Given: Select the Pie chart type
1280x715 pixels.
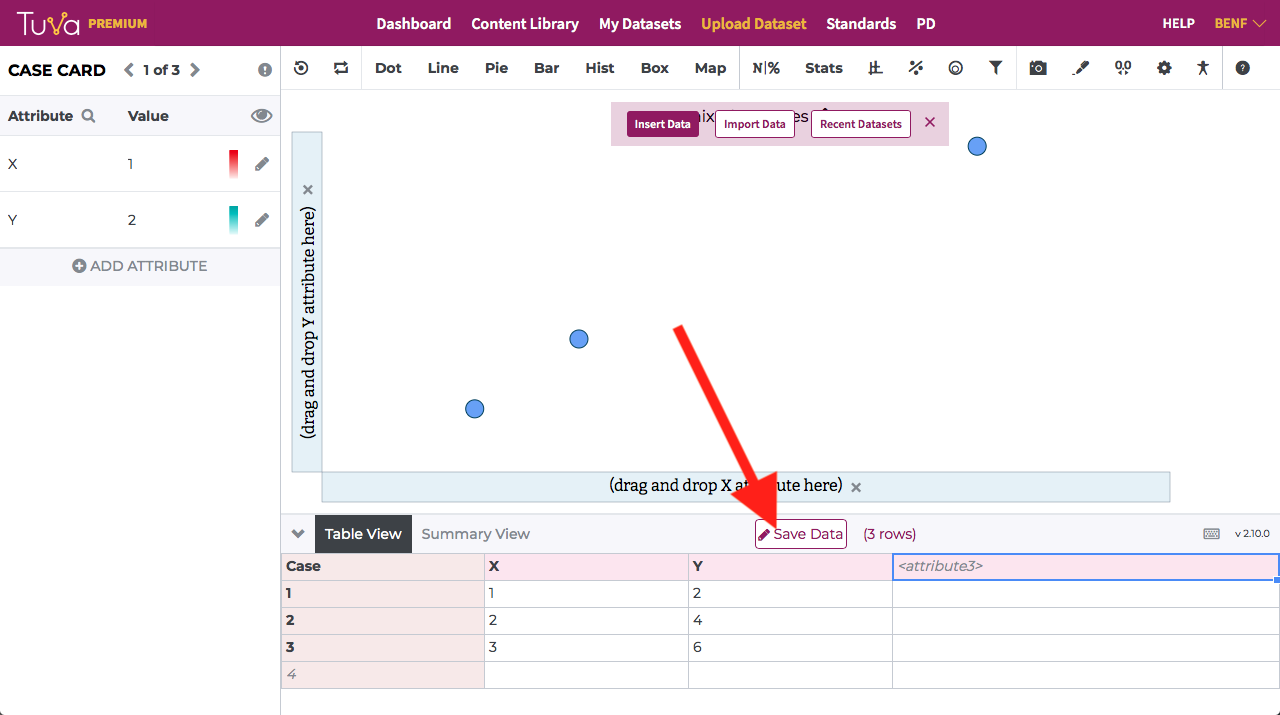Looking at the screenshot, I should point(496,68).
